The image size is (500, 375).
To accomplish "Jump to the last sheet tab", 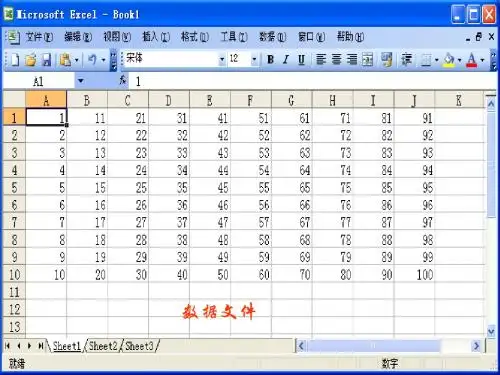I will tap(41, 346).
